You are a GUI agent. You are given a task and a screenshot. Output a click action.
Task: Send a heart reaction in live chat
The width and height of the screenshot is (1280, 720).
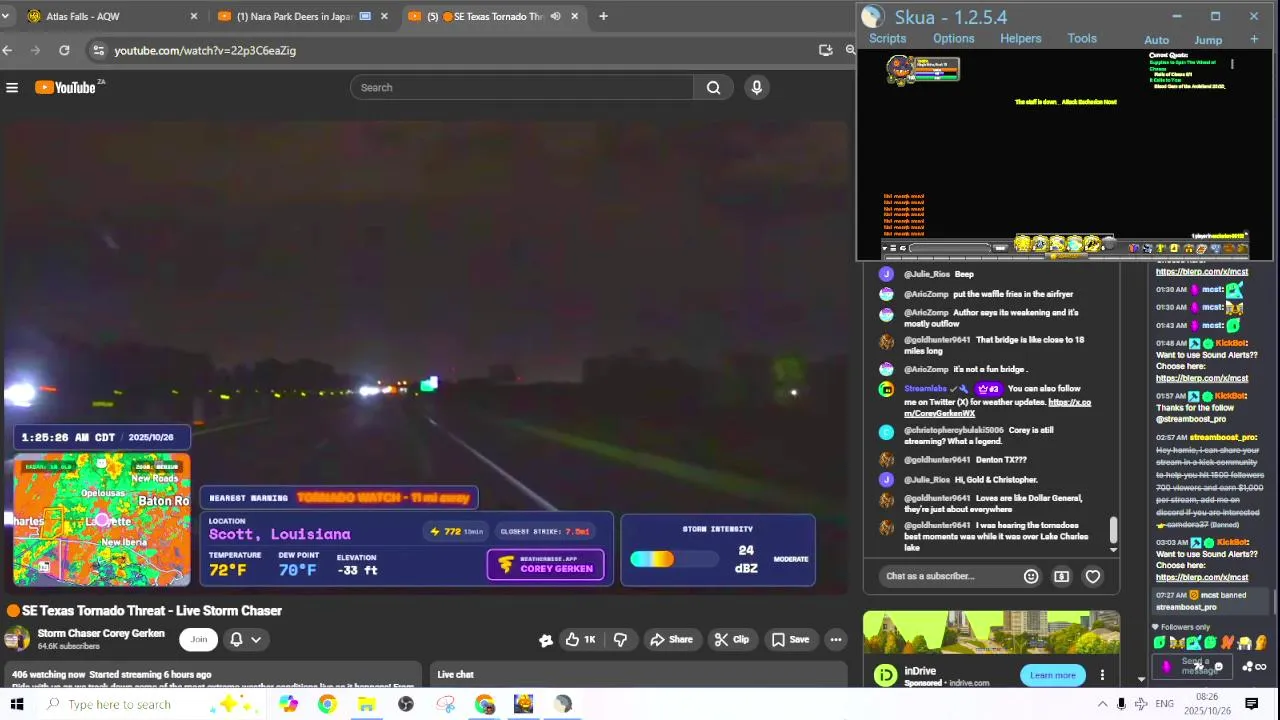(x=1093, y=576)
